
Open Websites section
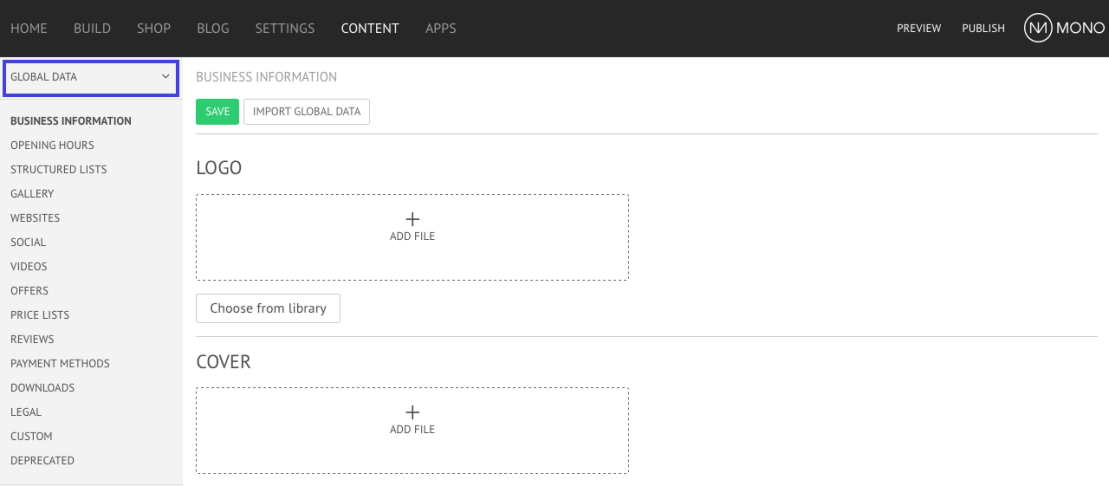click(x=35, y=218)
